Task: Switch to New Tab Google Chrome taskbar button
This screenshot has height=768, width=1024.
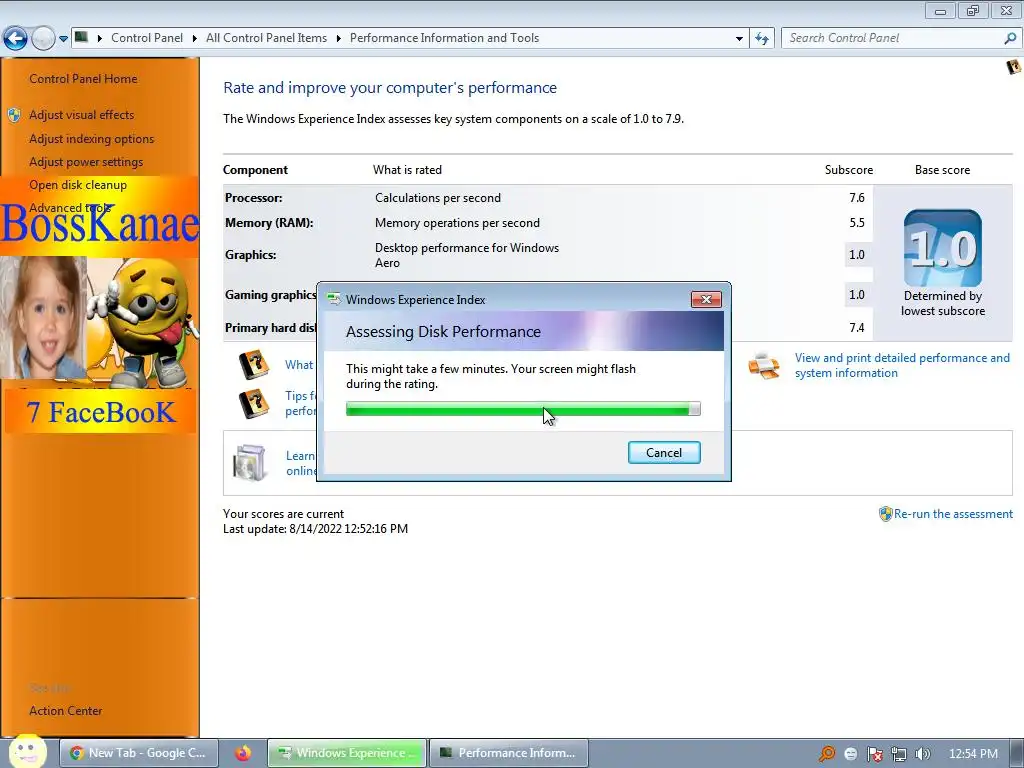Action: (x=138, y=753)
